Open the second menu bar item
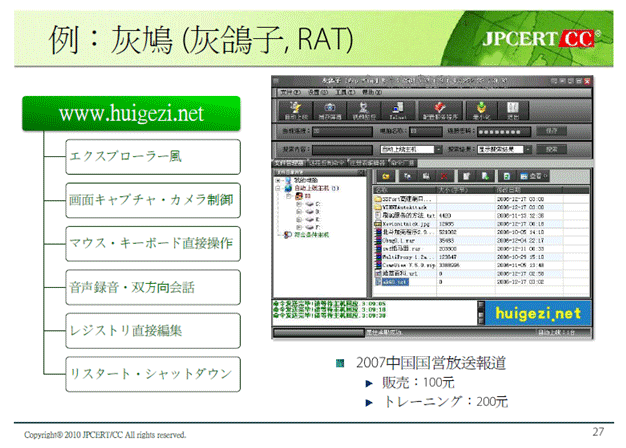Screen dimensions: 626x448 point(317,92)
